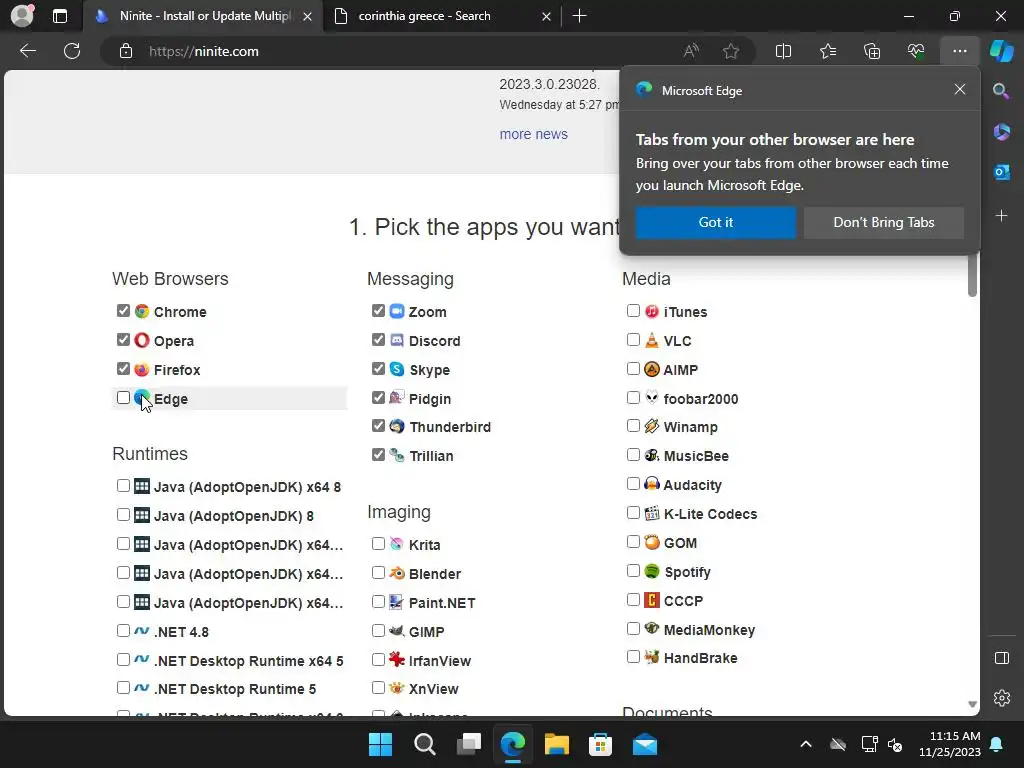Screen dimensions: 1024x768
Task: Open Tab actions menu icon
Action: pyautogui.click(x=59, y=16)
